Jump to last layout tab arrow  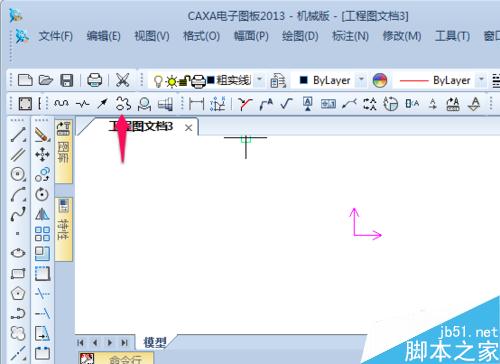(125, 342)
